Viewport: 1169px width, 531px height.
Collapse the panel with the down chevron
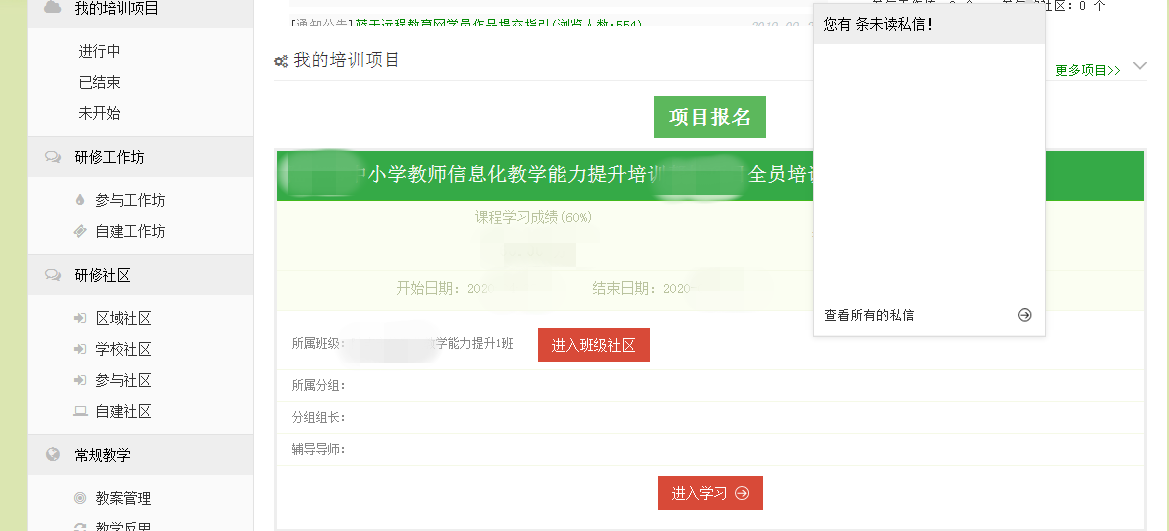click(x=1140, y=67)
